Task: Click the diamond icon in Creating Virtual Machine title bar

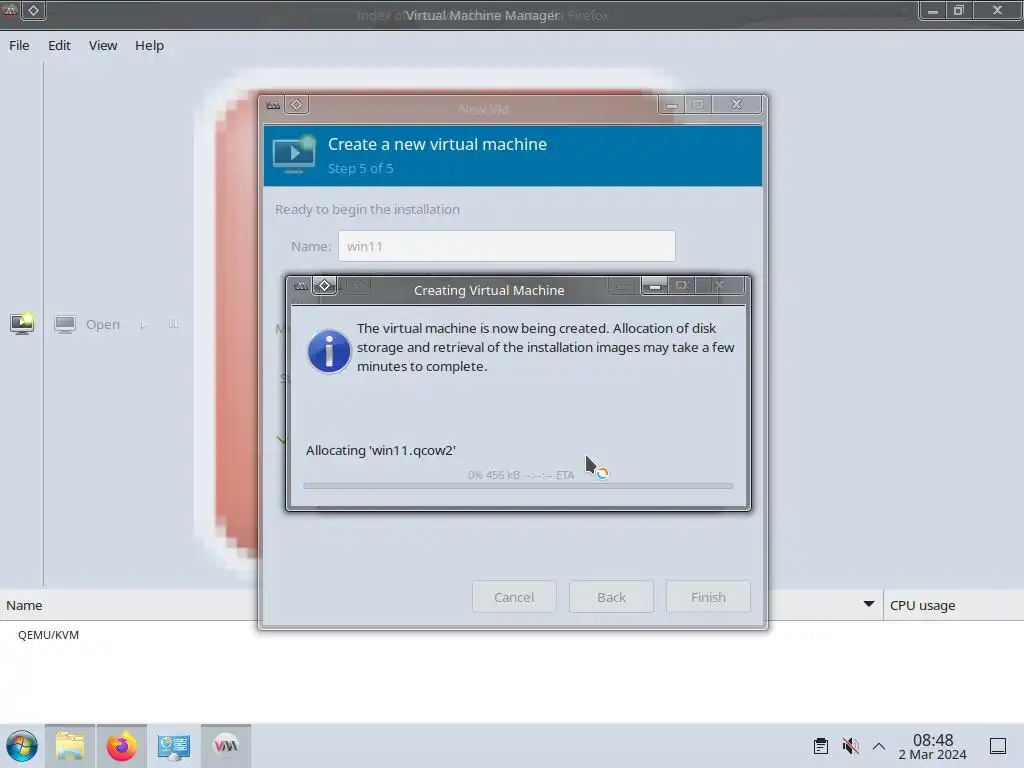Action: pos(325,285)
